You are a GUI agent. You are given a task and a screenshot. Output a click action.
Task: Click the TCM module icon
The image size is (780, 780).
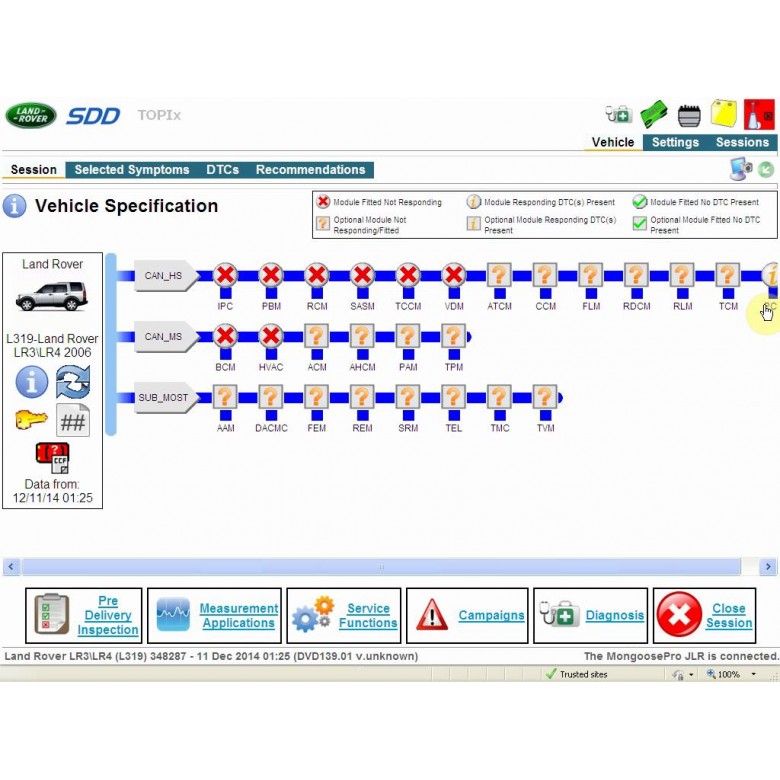click(x=728, y=275)
